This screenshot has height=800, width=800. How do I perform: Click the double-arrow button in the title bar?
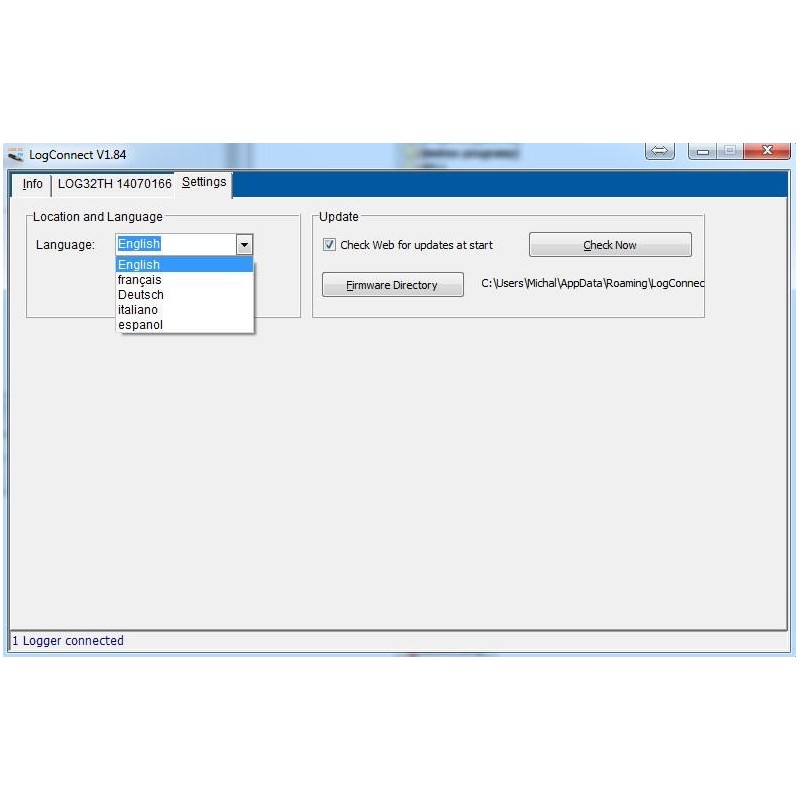tap(659, 151)
